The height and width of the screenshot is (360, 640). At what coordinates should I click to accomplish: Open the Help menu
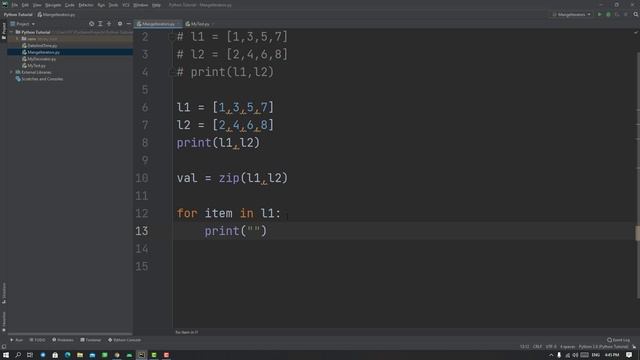[156, 5]
